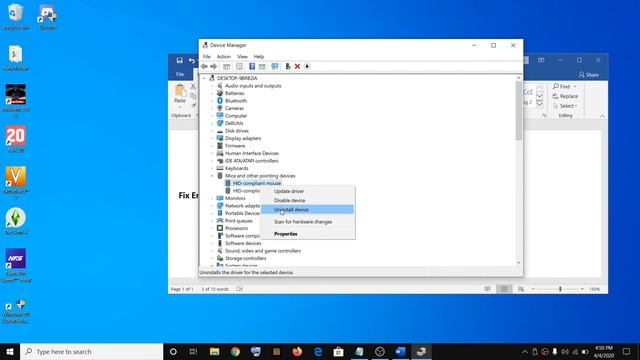Choose Properties from context menu

pos(307,234)
